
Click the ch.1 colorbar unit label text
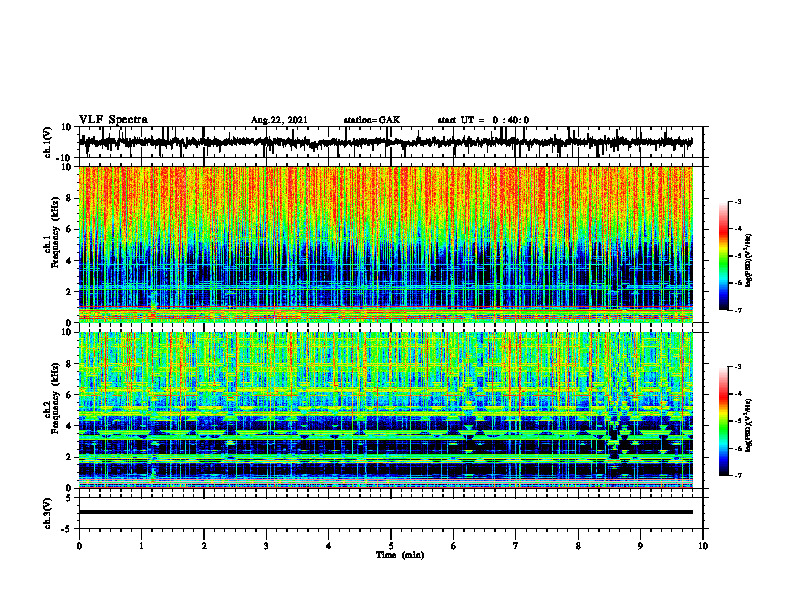tap(748, 261)
